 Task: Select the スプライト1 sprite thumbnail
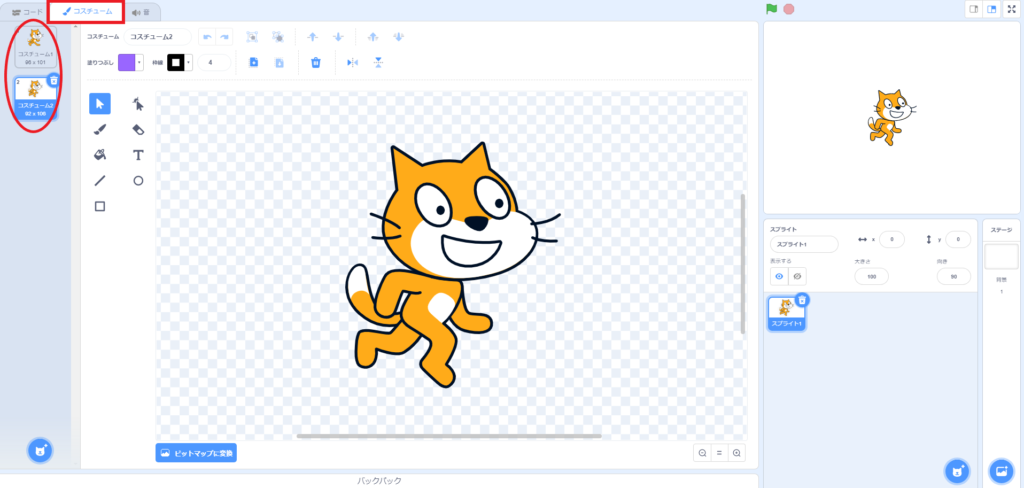tap(786, 314)
